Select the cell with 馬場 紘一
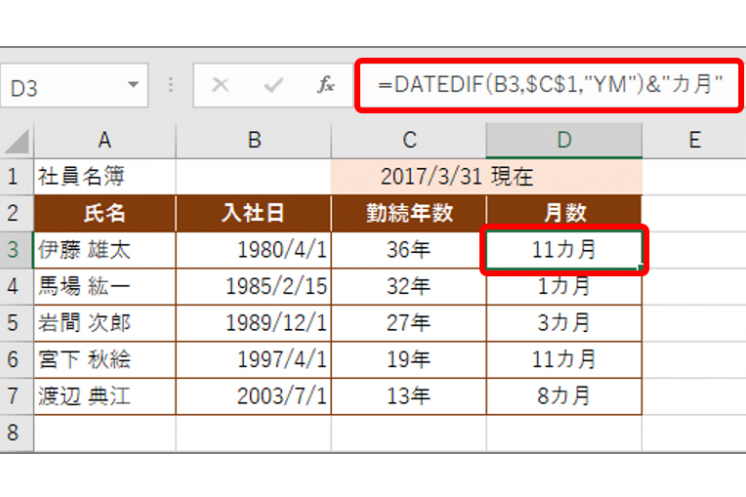Image resolution: width=746 pixels, height=497 pixels. point(105,287)
